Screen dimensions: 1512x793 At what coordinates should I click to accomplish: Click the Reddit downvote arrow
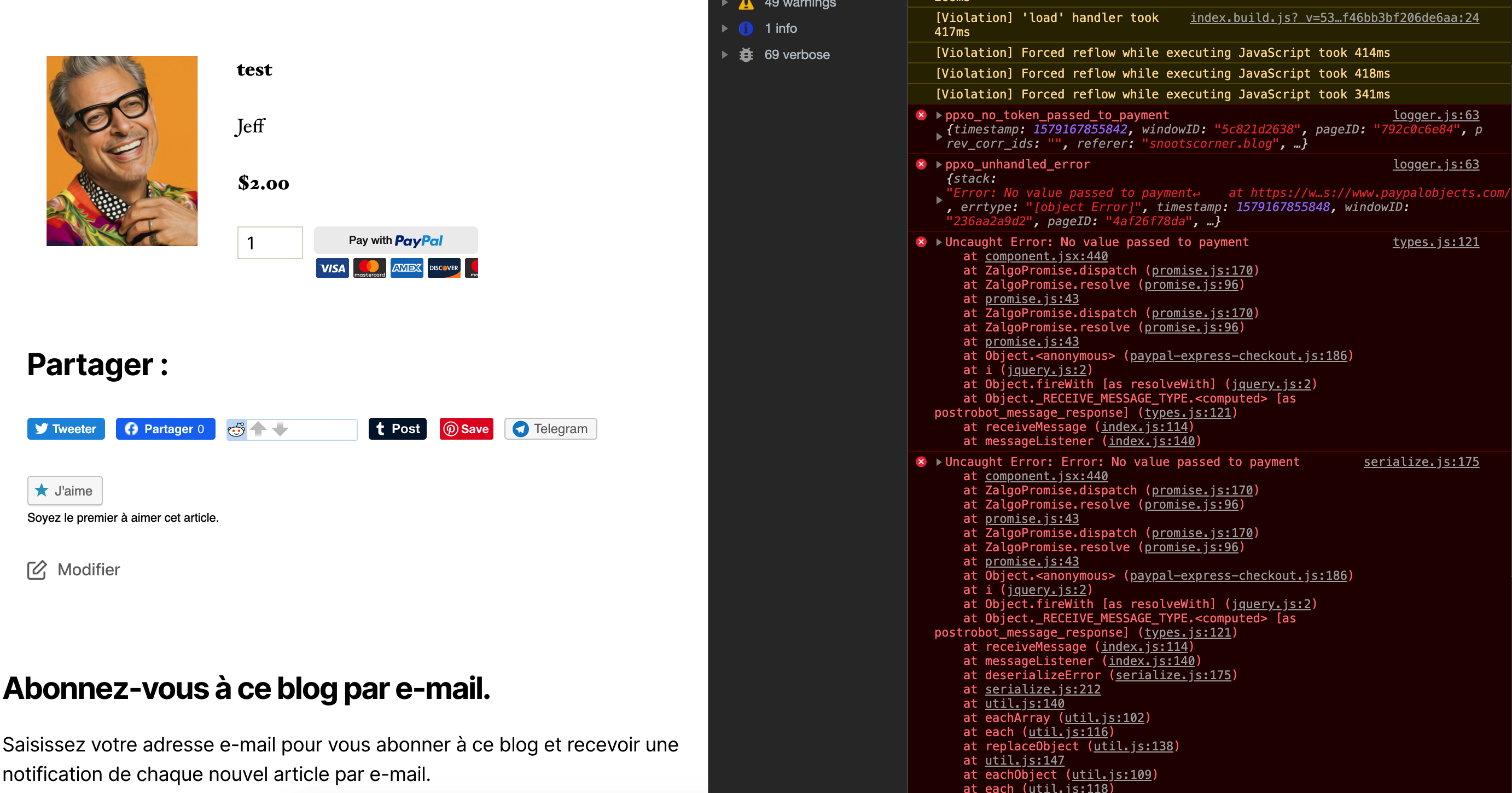click(280, 429)
